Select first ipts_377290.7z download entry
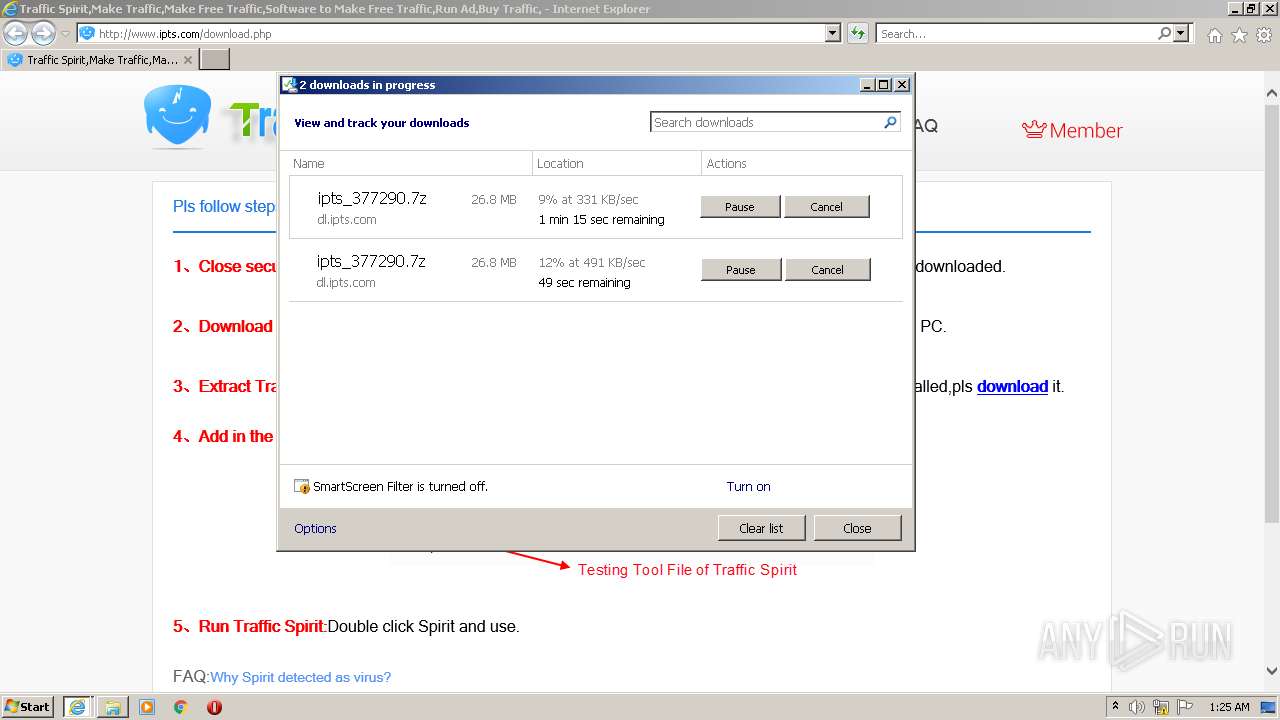Screen dimensions: 1280x720 pos(596,207)
